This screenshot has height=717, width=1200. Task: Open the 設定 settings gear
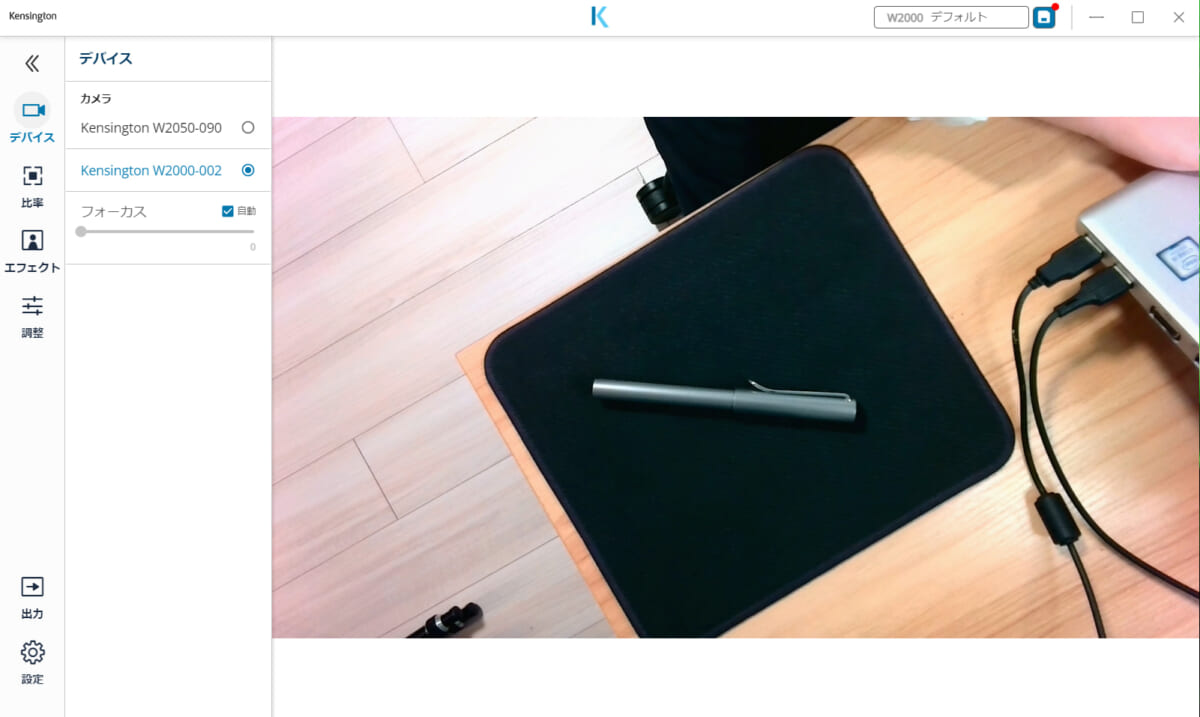pos(32,653)
